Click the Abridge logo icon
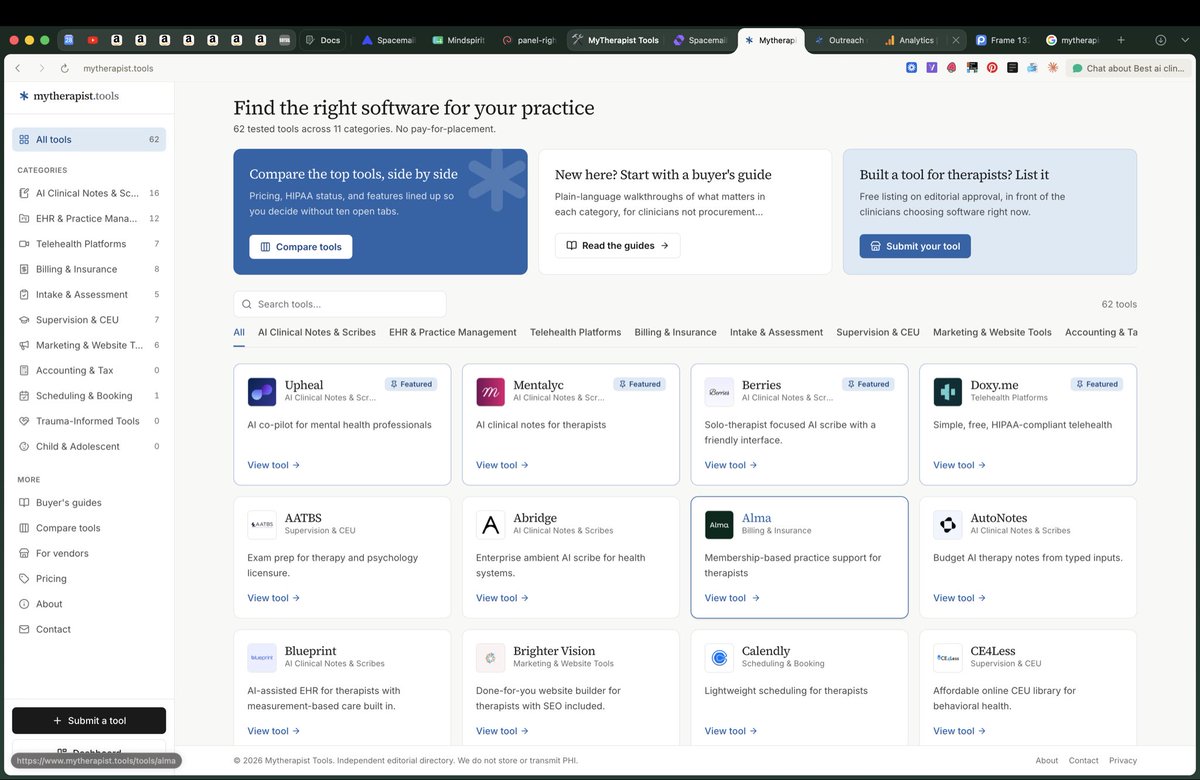This screenshot has height=780, width=1200. 491,525
